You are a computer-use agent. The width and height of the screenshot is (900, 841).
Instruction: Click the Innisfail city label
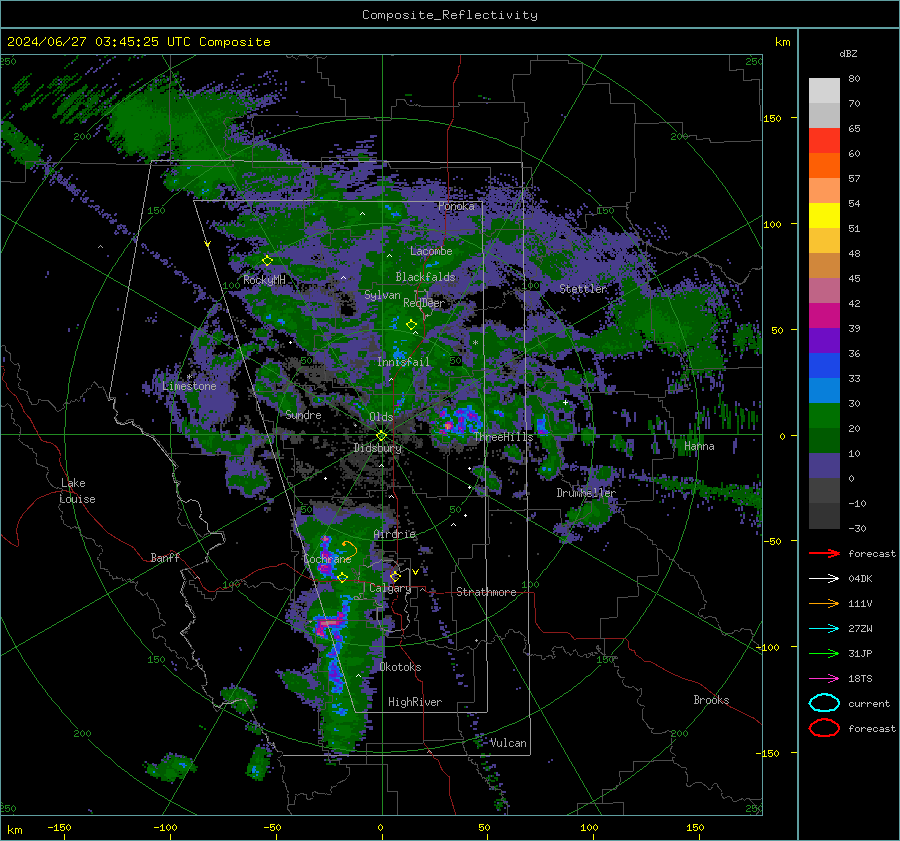click(403, 362)
